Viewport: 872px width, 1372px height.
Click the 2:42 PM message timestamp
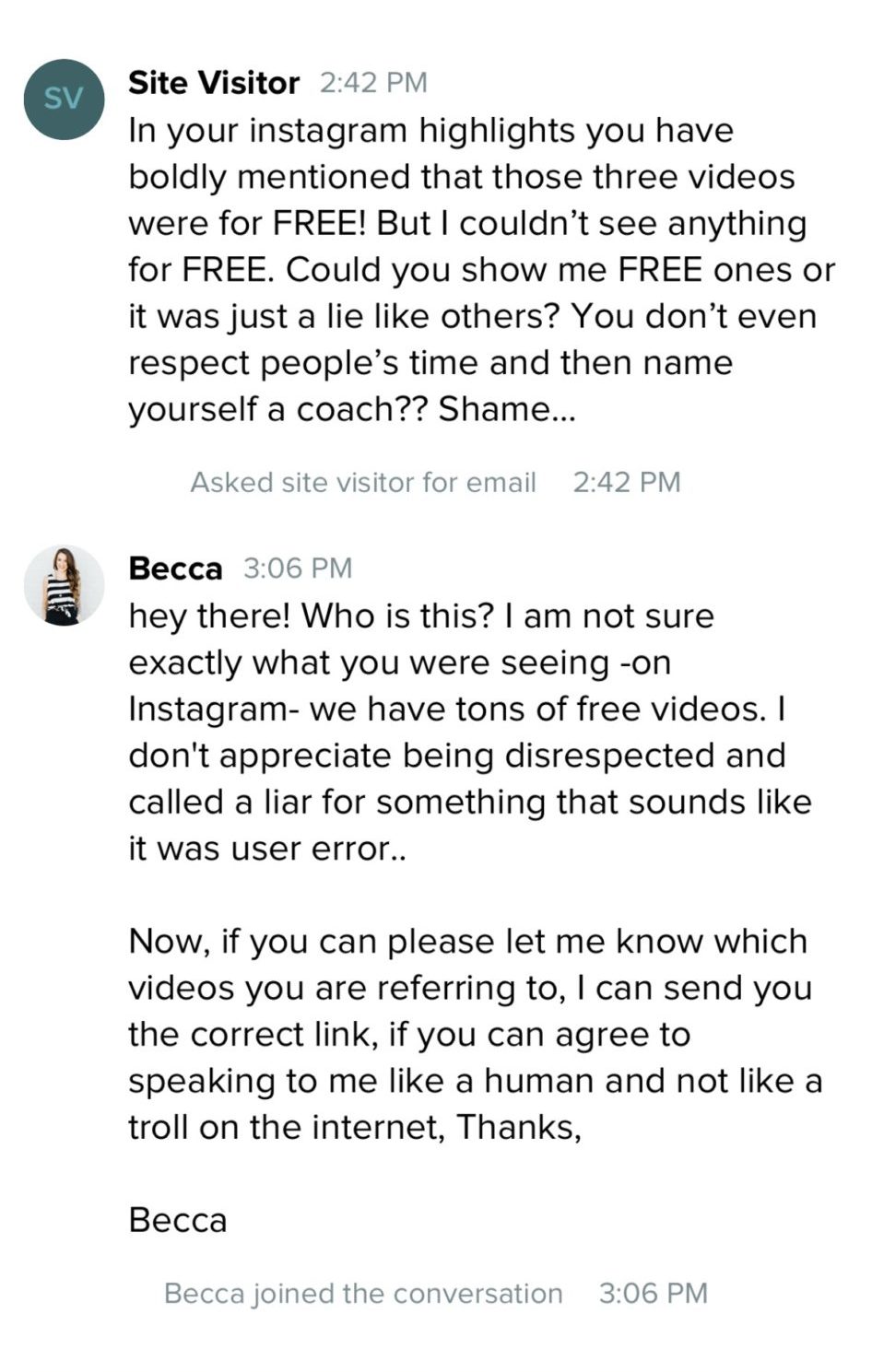(373, 83)
